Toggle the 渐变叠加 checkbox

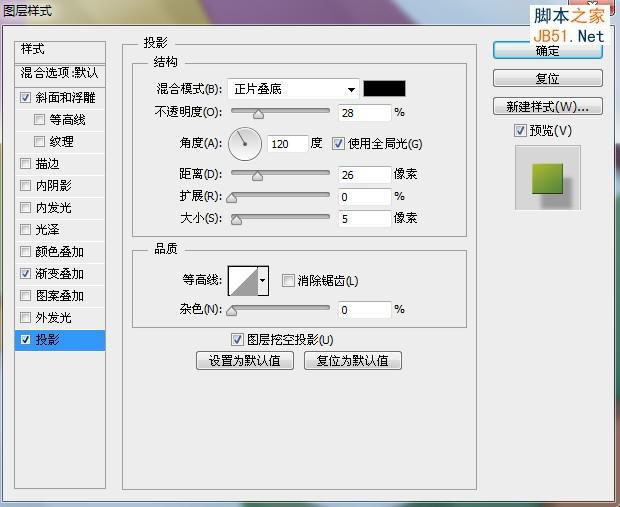[x=25, y=273]
